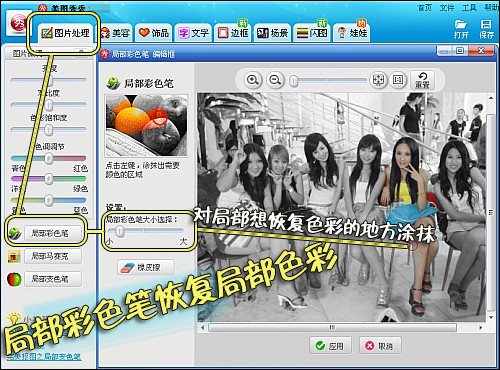
Task: Click the scroll right arrow below photo
Action: (x=480, y=328)
